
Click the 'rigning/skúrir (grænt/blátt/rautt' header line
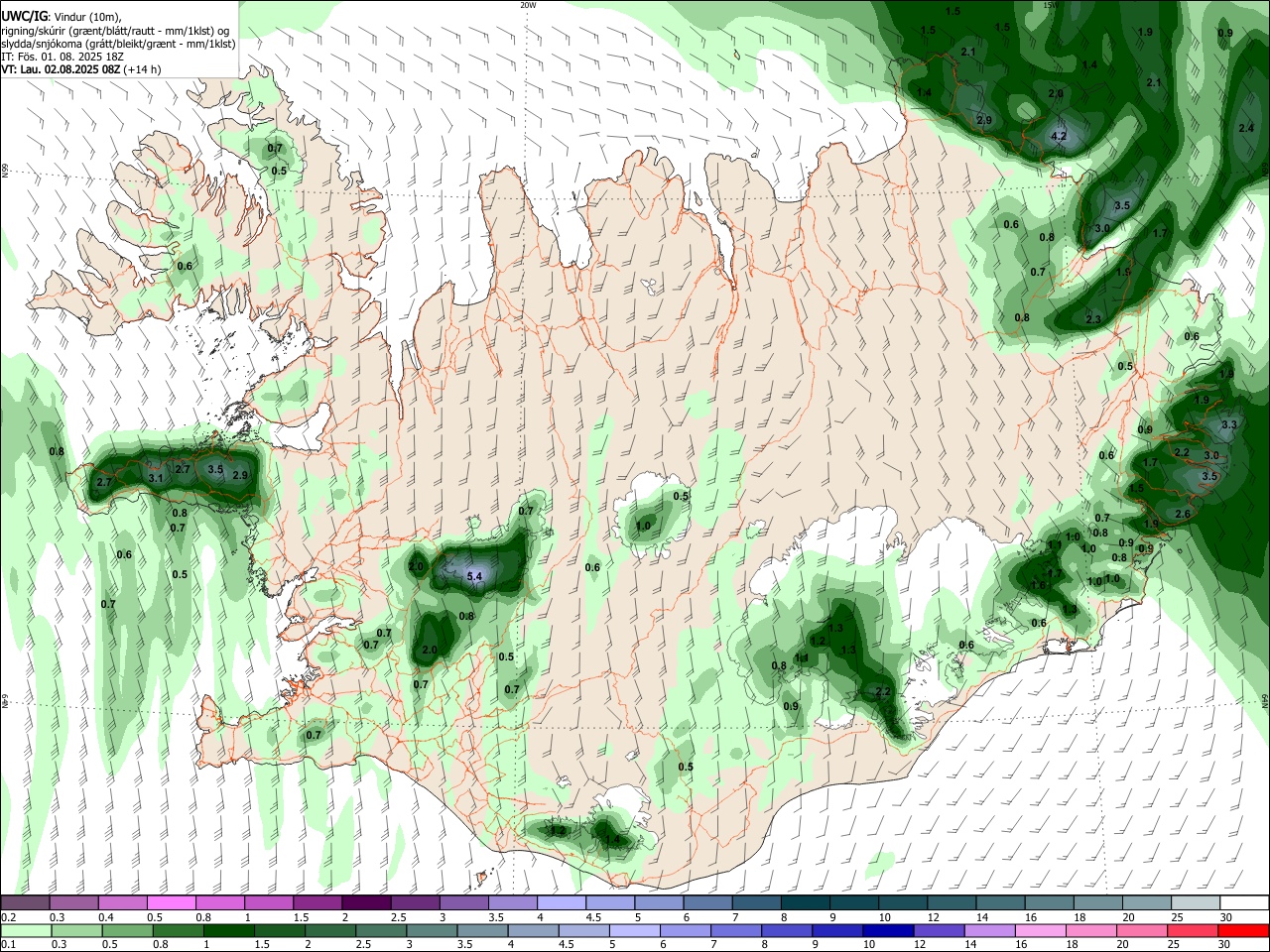tap(117, 31)
